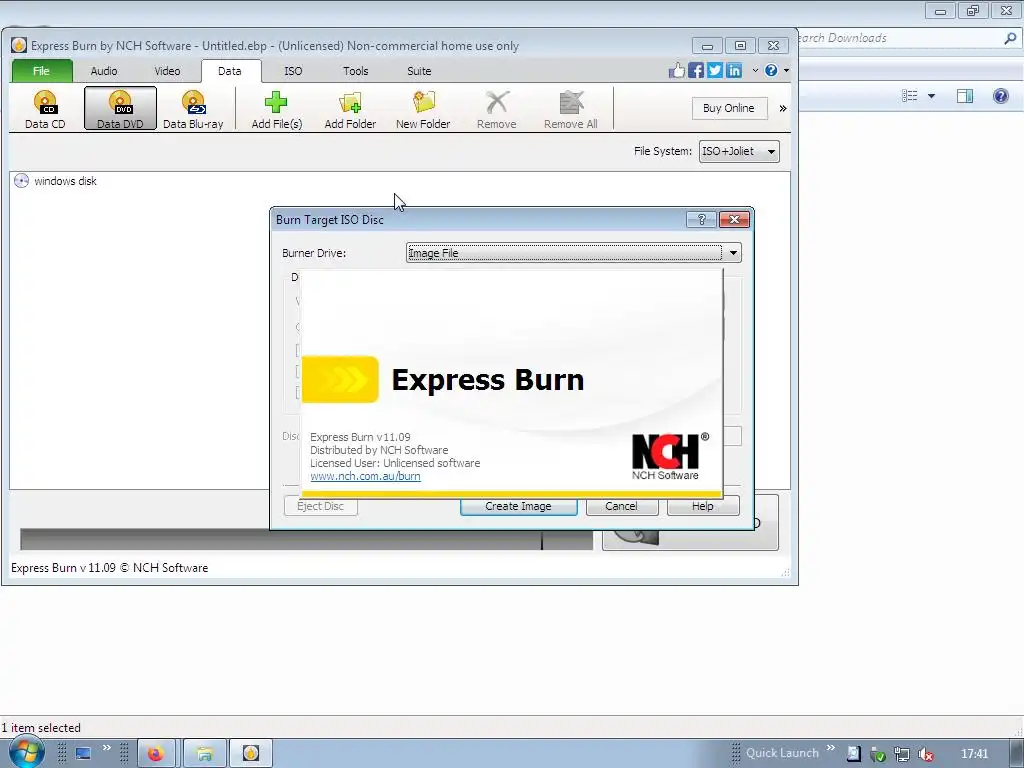Open the File System dropdown

(739, 152)
